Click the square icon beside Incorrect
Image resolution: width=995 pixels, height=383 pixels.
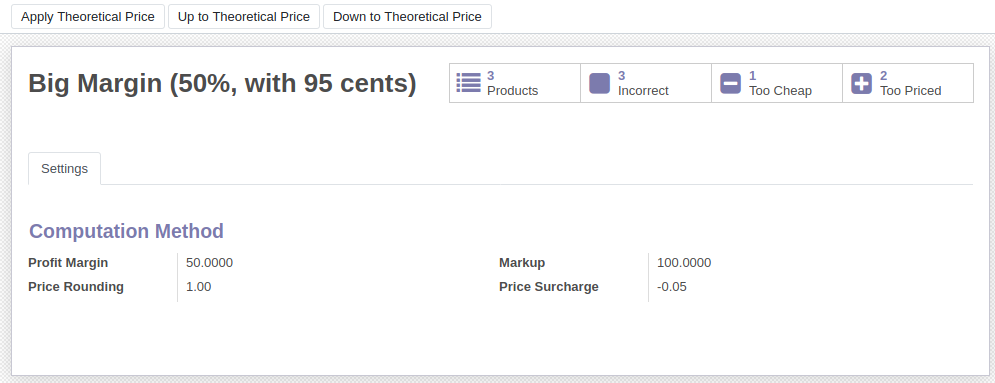[600, 83]
